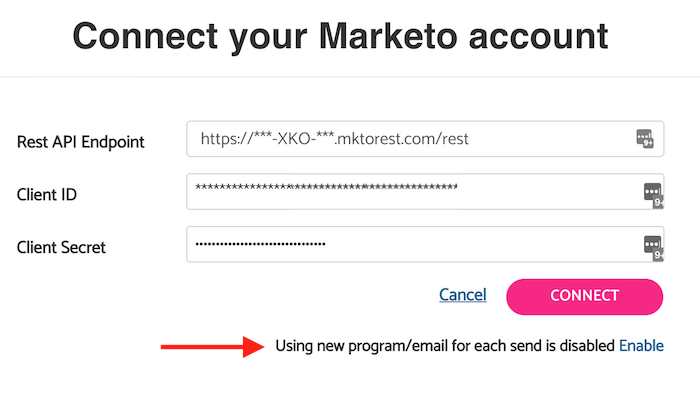
Task: Cancel the Marketo connection
Action: 462,295
